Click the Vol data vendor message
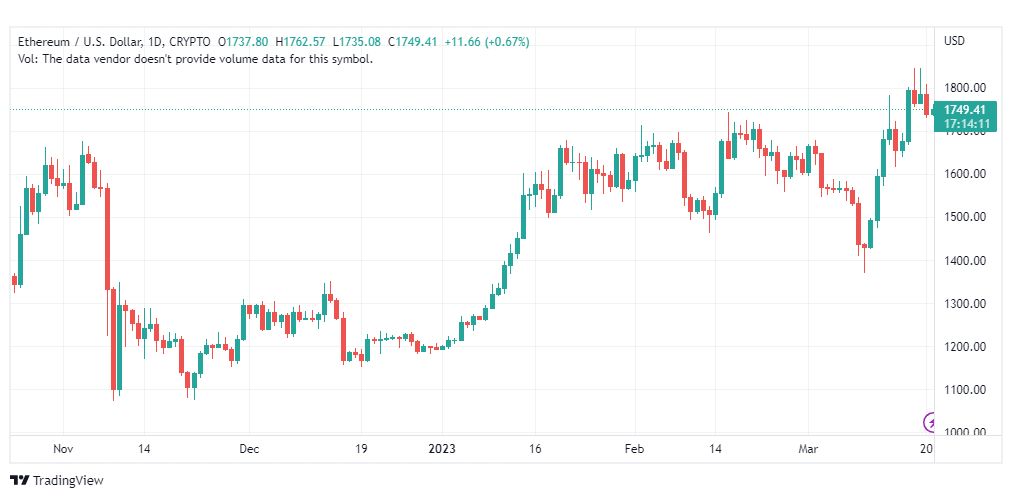 click(195, 59)
